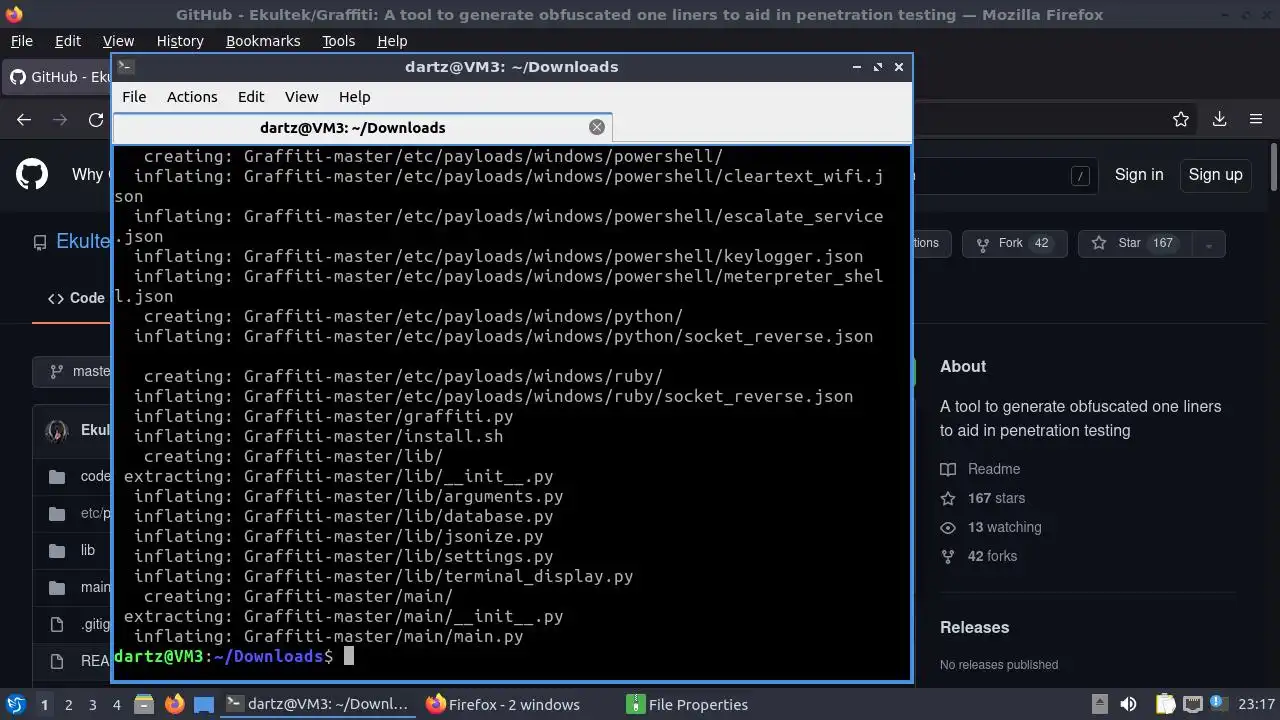Image resolution: width=1280 pixels, height=720 pixels.
Task: Click the lib folder name in repository list
Action: click(88, 550)
